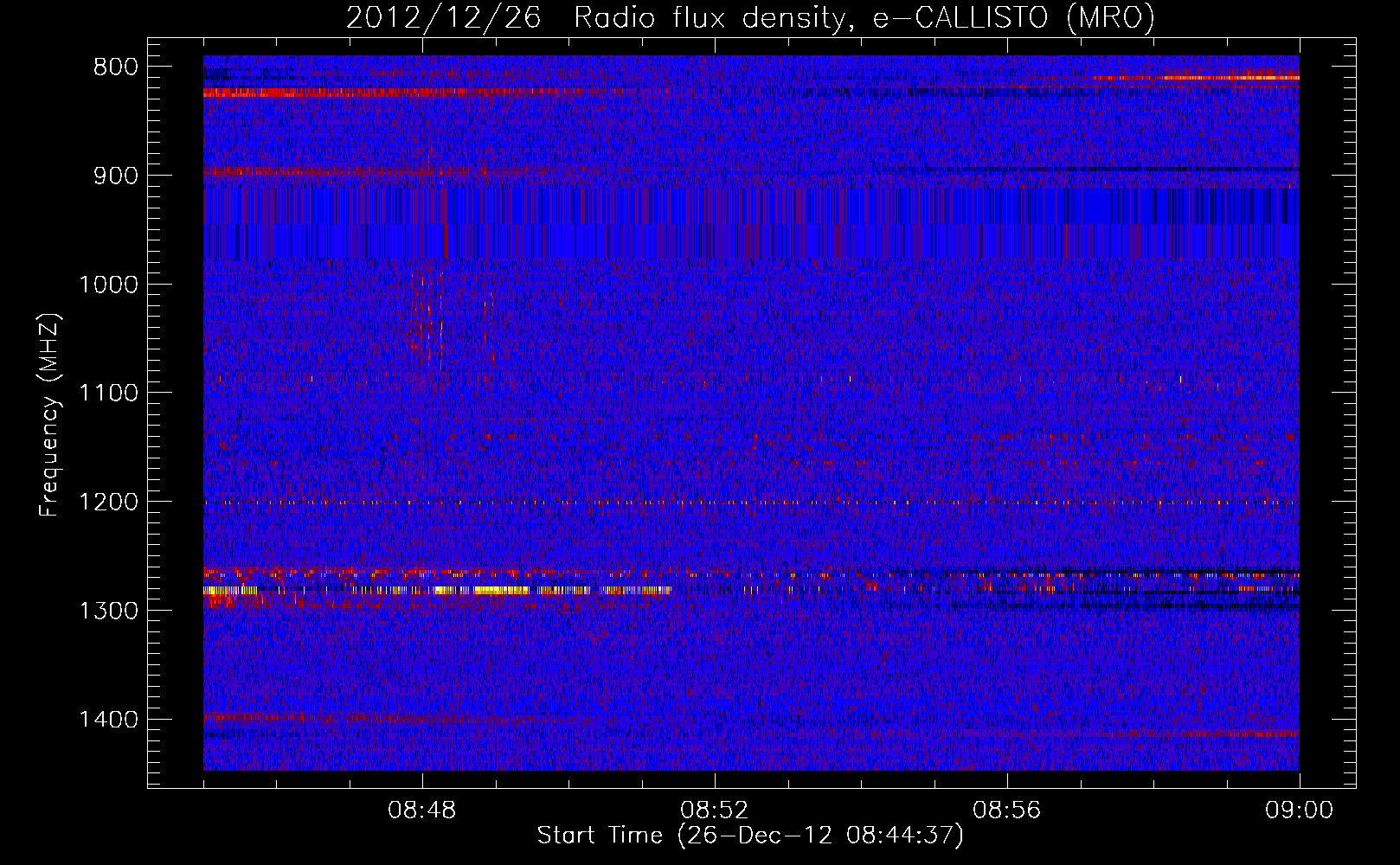
Task: Click the 1300 frequency tick label
Action: tap(108, 611)
